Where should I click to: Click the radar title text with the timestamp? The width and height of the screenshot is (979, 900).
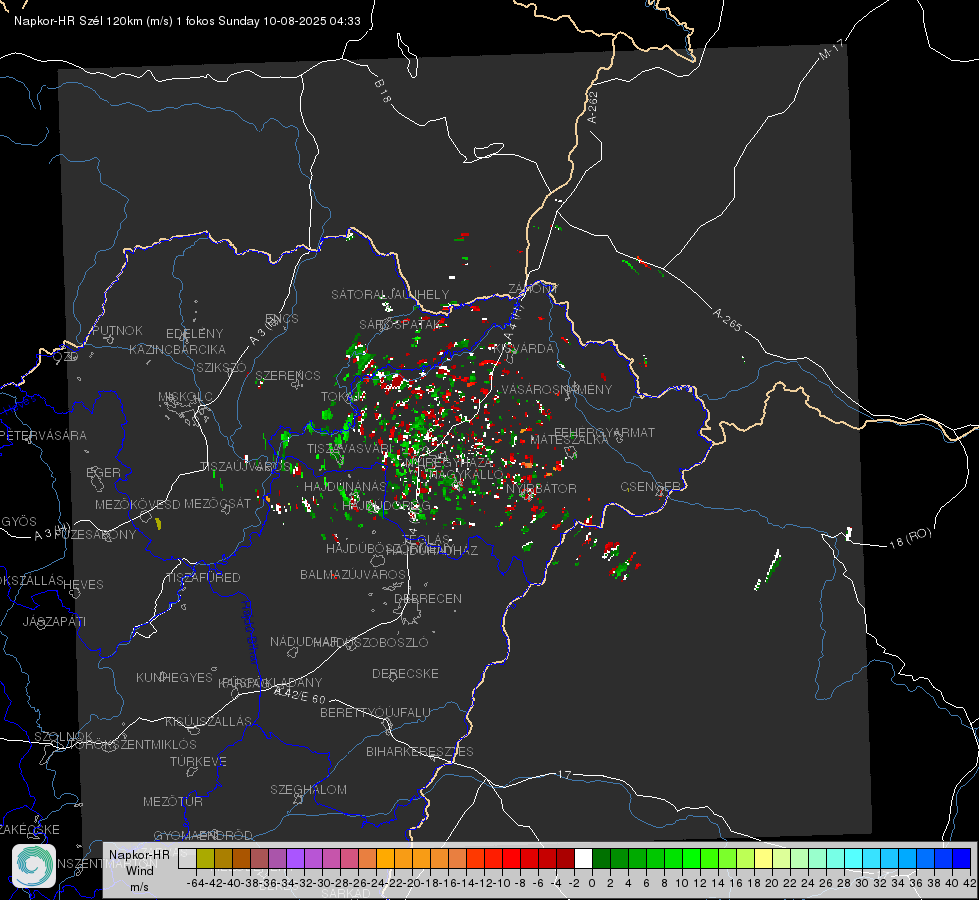(187, 21)
